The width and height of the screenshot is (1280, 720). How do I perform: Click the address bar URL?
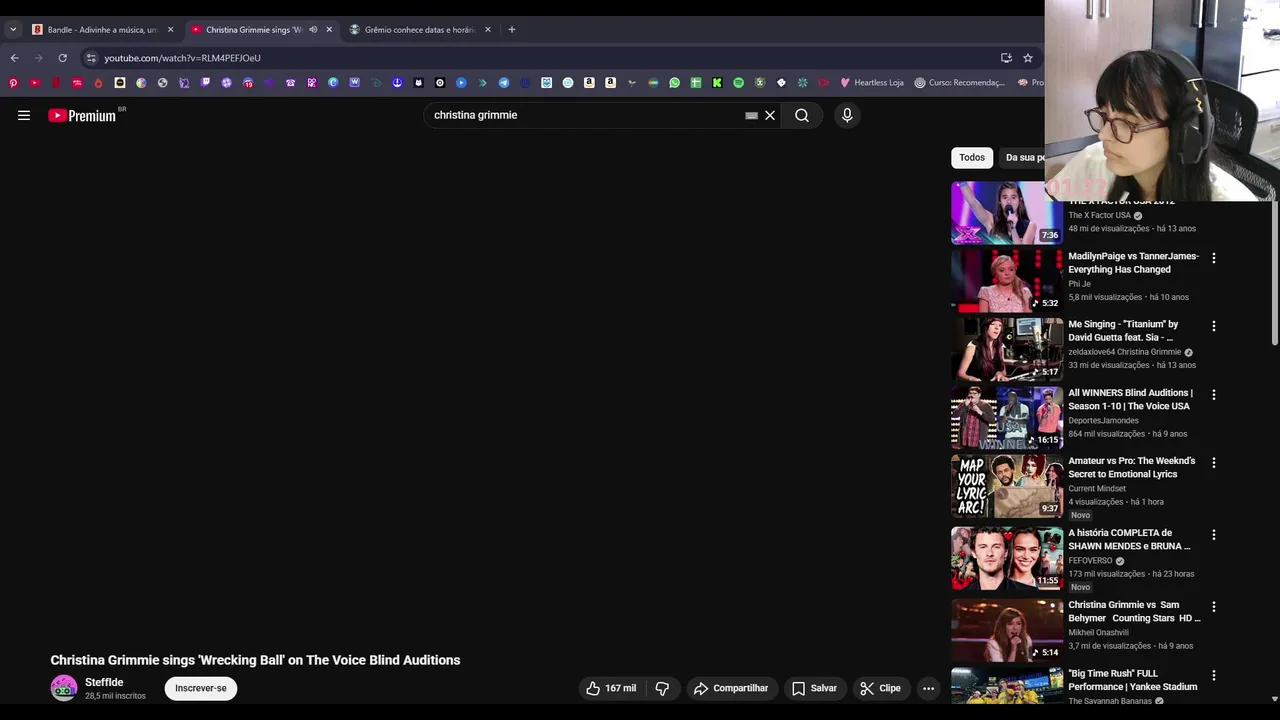[x=182, y=58]
